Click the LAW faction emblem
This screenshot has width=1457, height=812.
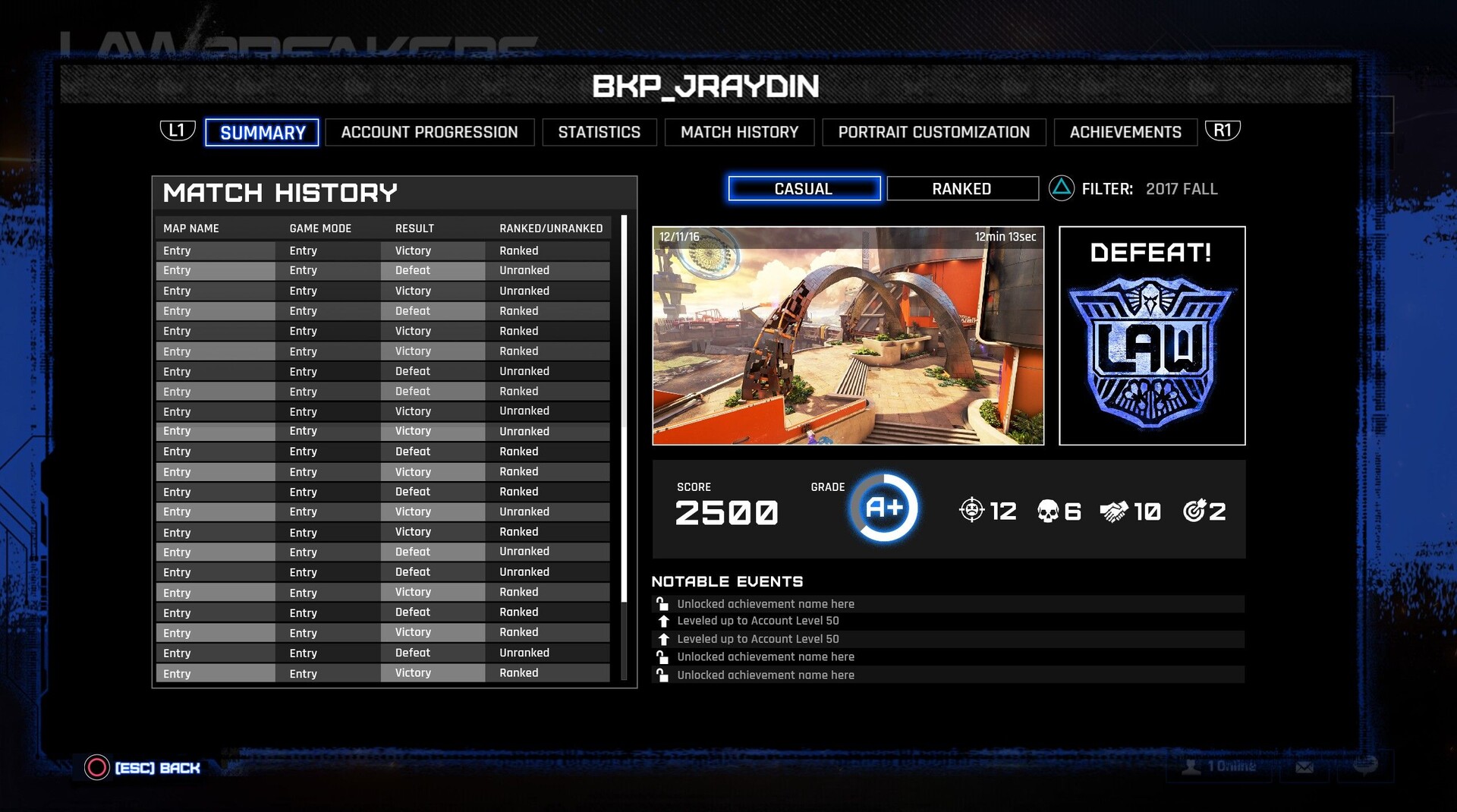pyautogui.click(x=1151, y=352)
